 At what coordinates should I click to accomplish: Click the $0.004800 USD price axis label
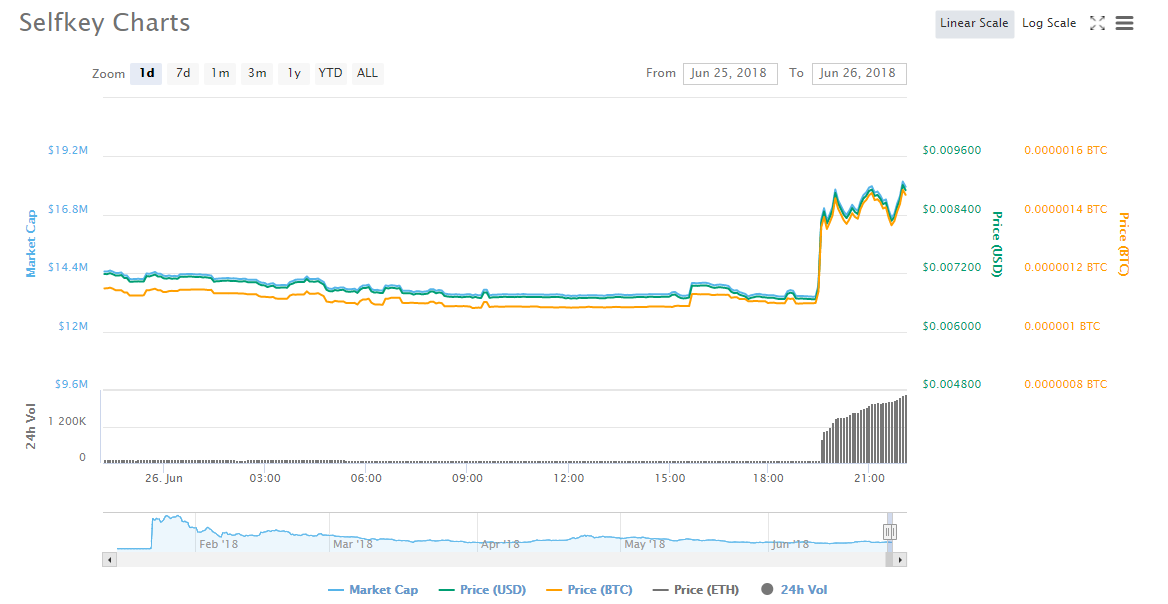[x=952, y=384]
